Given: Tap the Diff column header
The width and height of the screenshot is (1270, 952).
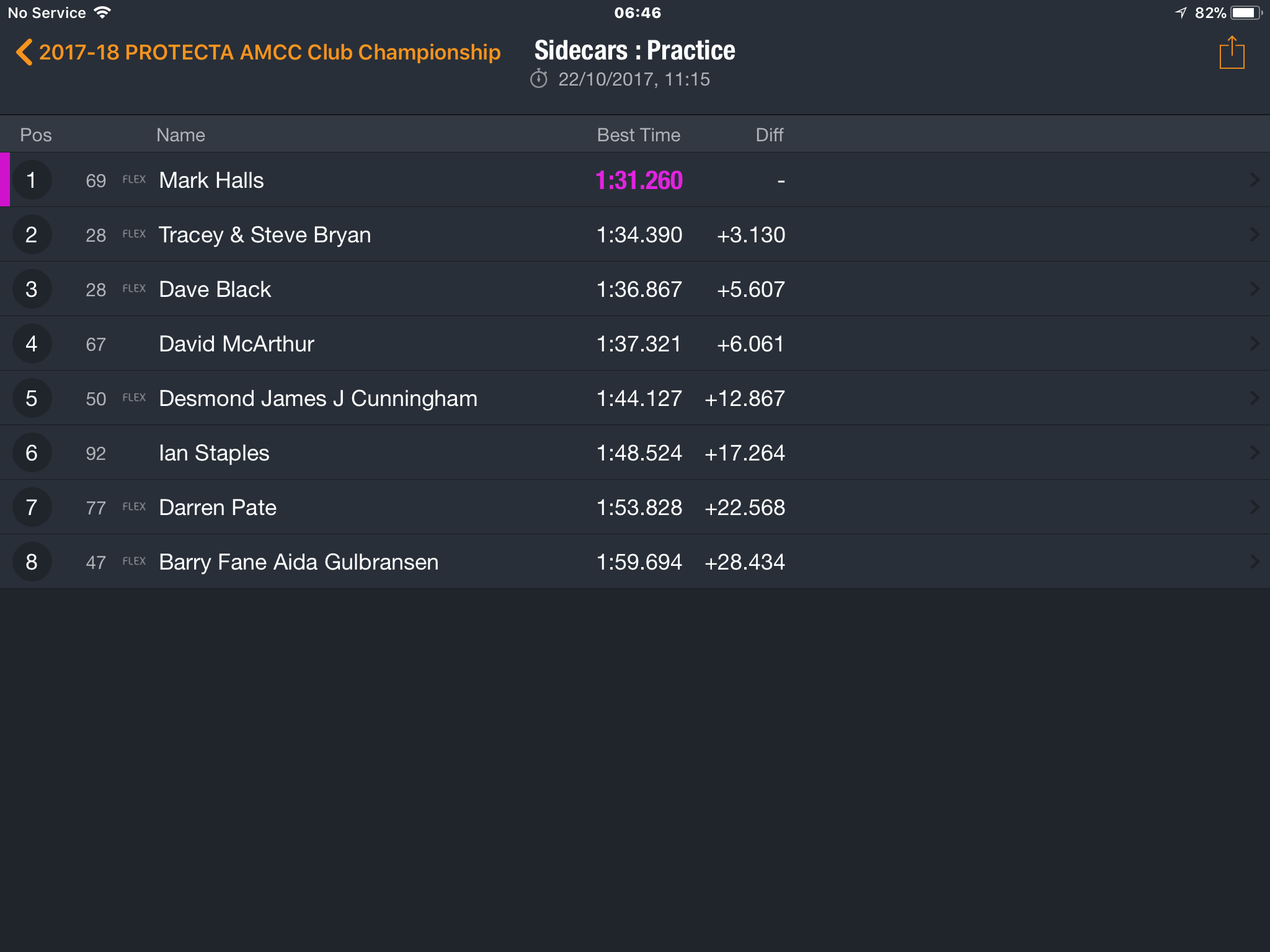Looking at the screenshot, I should [x=769, y=134].
